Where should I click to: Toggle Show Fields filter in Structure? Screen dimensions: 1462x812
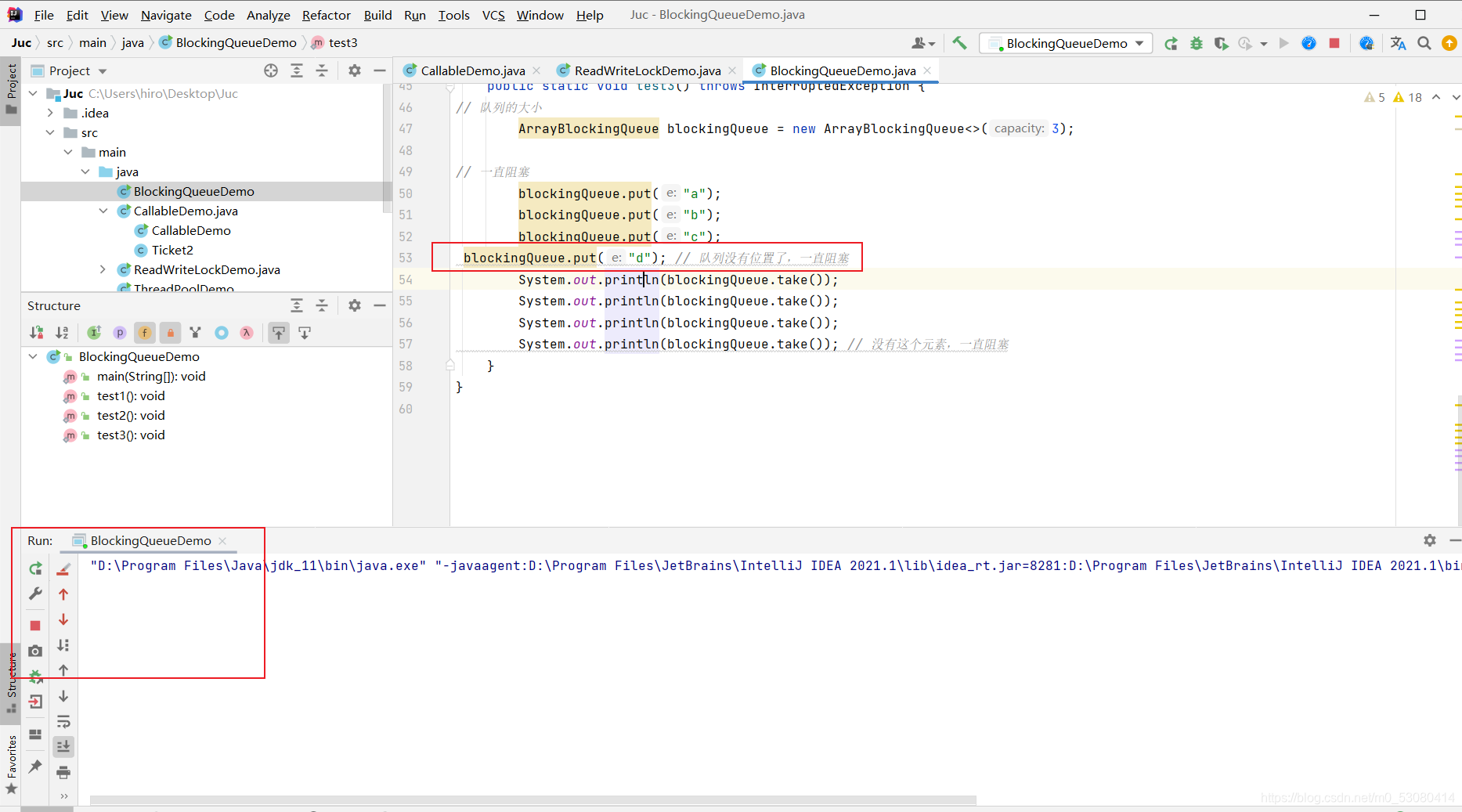pyautogui.click(x=145, y=333)
